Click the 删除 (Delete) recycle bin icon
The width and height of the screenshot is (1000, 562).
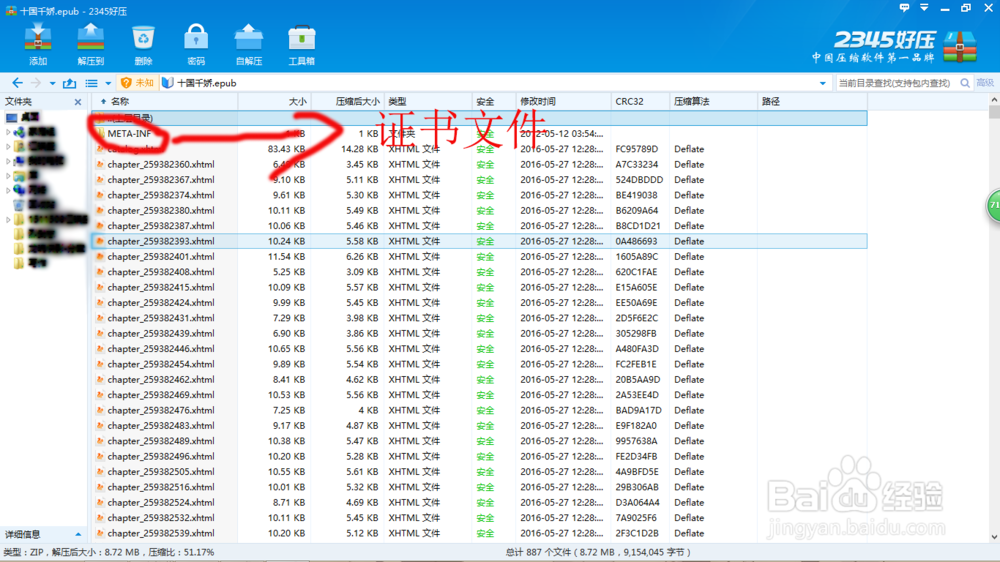tap(143, 43)
